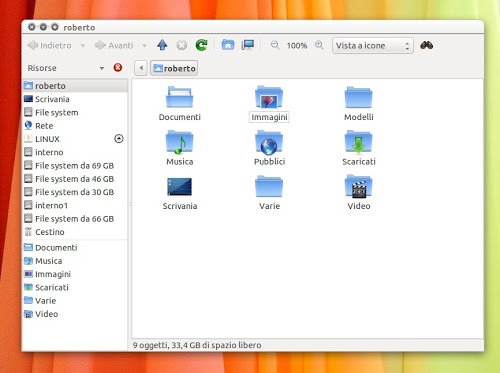The image size is (500, 373).
Task: Open File system da 46 GB
Action: 75,179
